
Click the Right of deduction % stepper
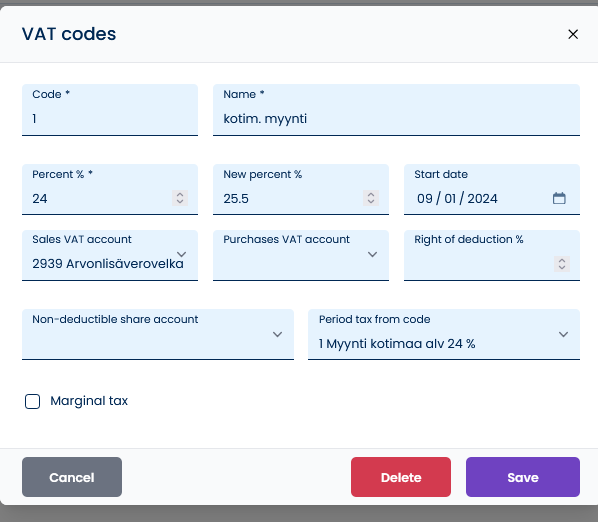tap(562, 264)
